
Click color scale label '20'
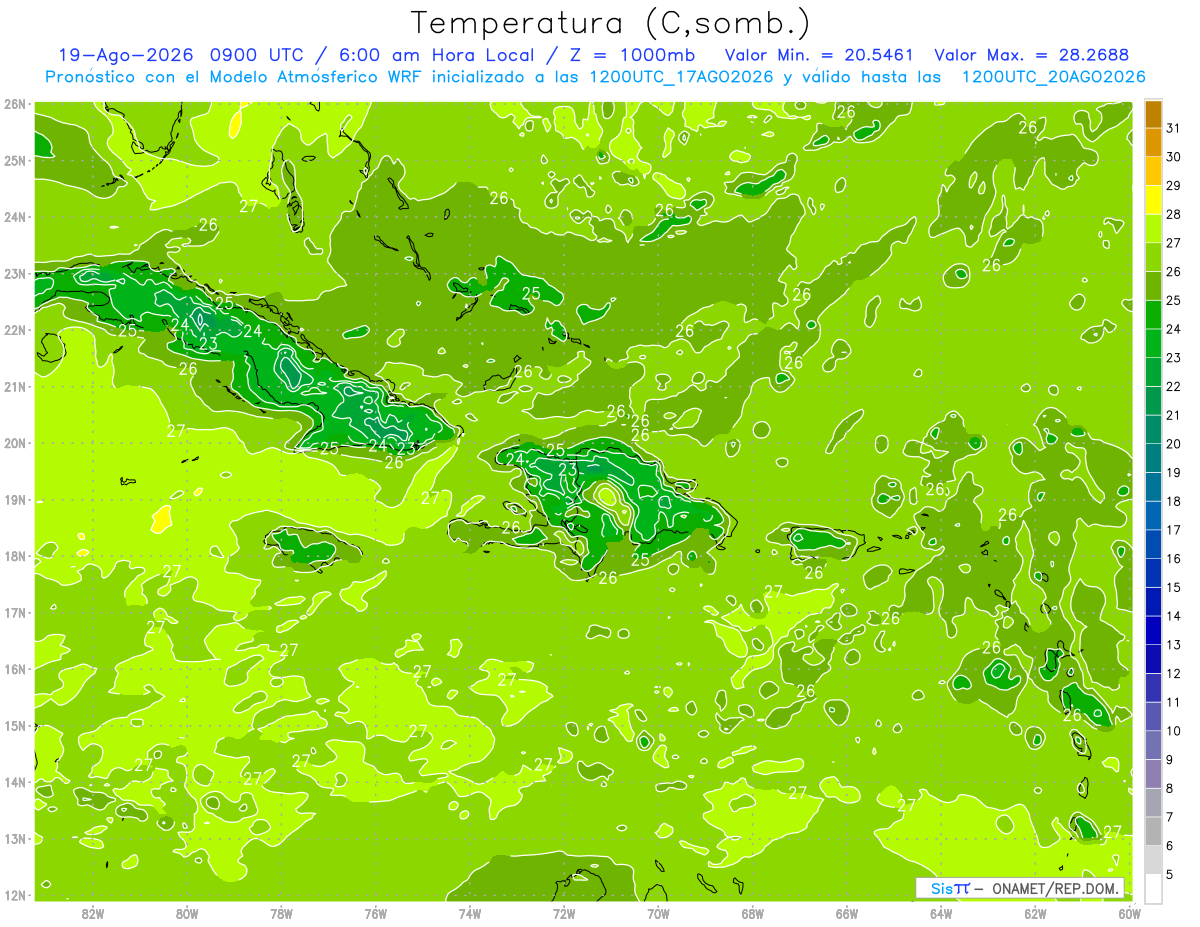[1174, 443]
